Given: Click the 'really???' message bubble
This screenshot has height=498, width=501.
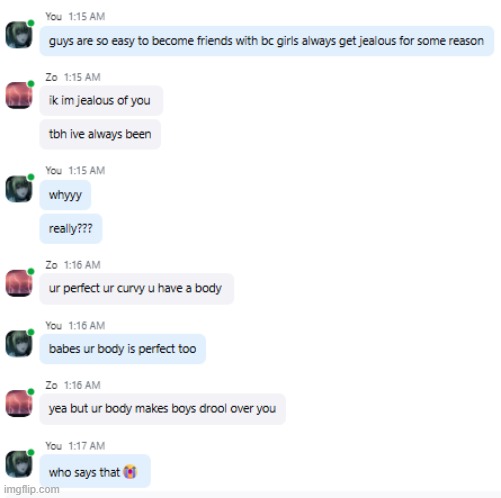Looking at the screenshot, I should click(71, 229).
